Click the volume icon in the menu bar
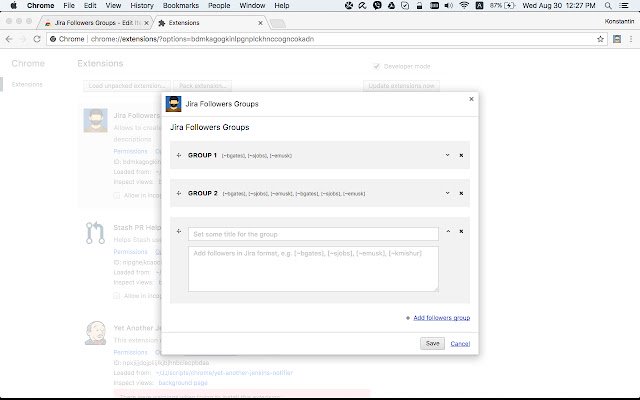This screenshot has height=400, width=640. pyautogui.click(x=449, y=5)
